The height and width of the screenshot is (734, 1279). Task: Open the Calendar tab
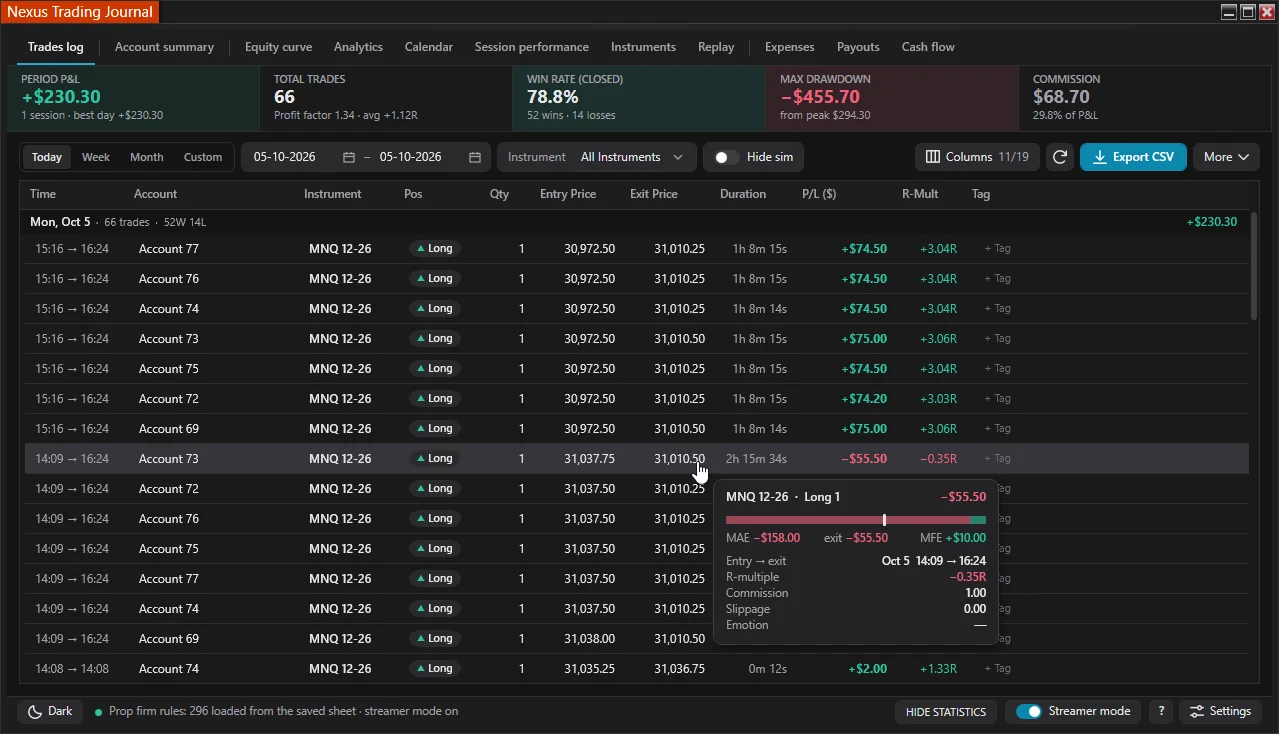click(428, 47)
